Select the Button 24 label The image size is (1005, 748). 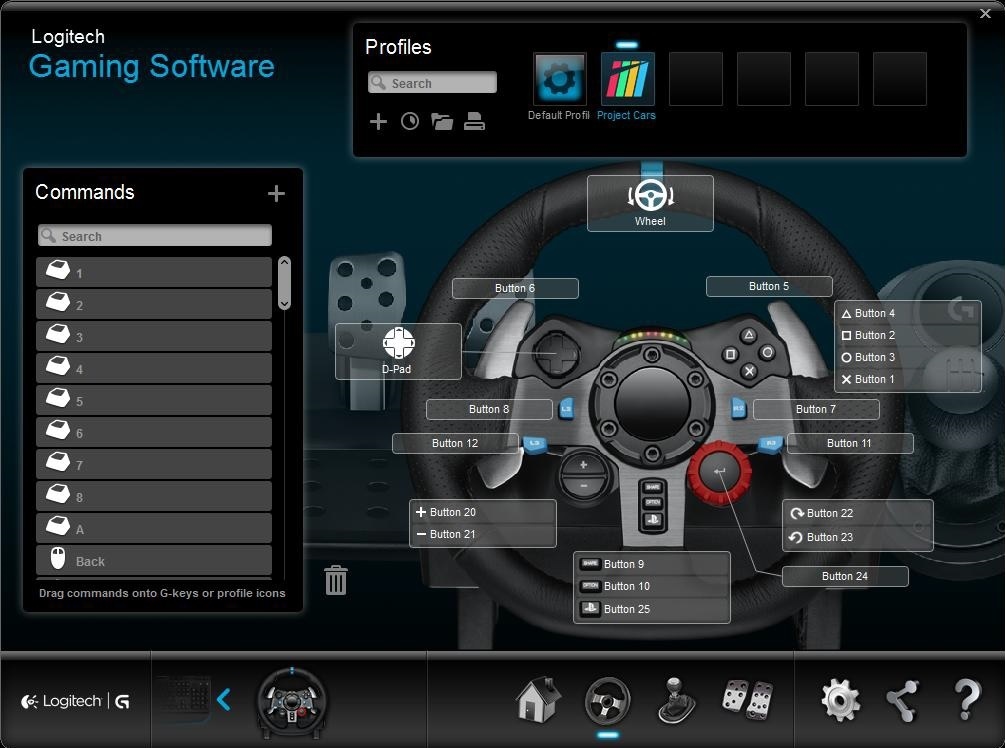[845, 576]
